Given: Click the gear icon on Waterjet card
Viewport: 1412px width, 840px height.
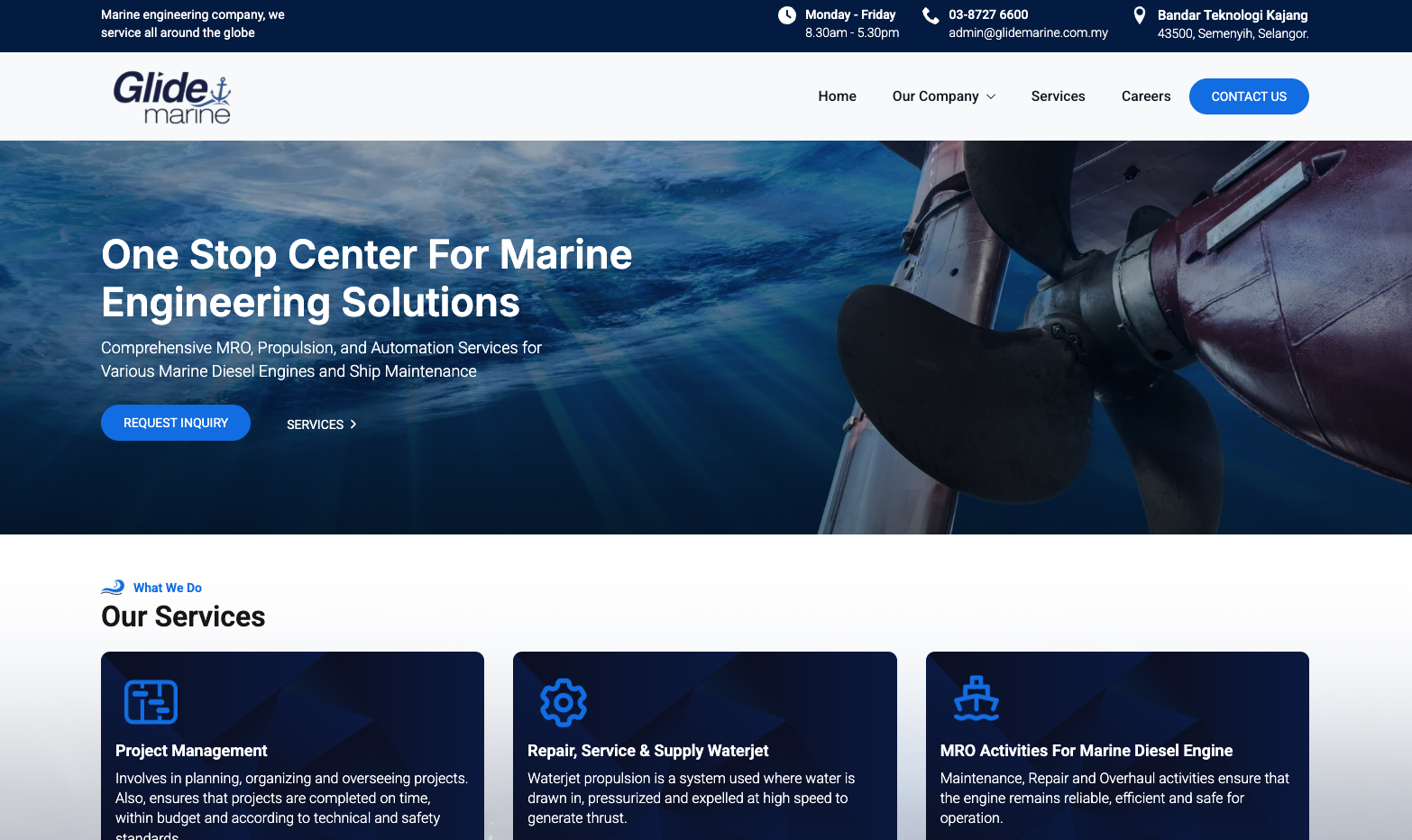Looking at the screenshot, I should click(x=564, y=702).
